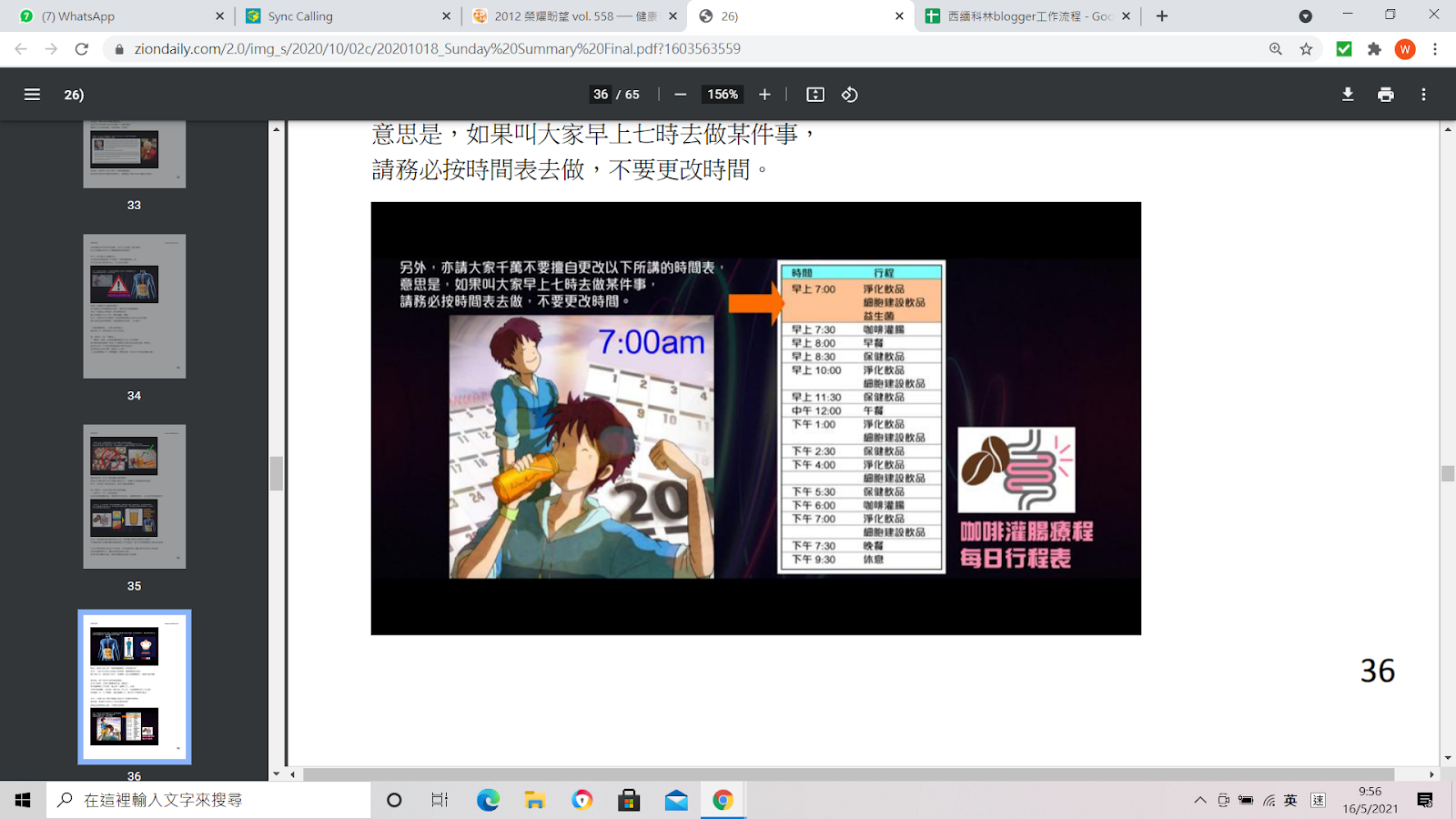Select the active 26) tab

tap(799, 16)
